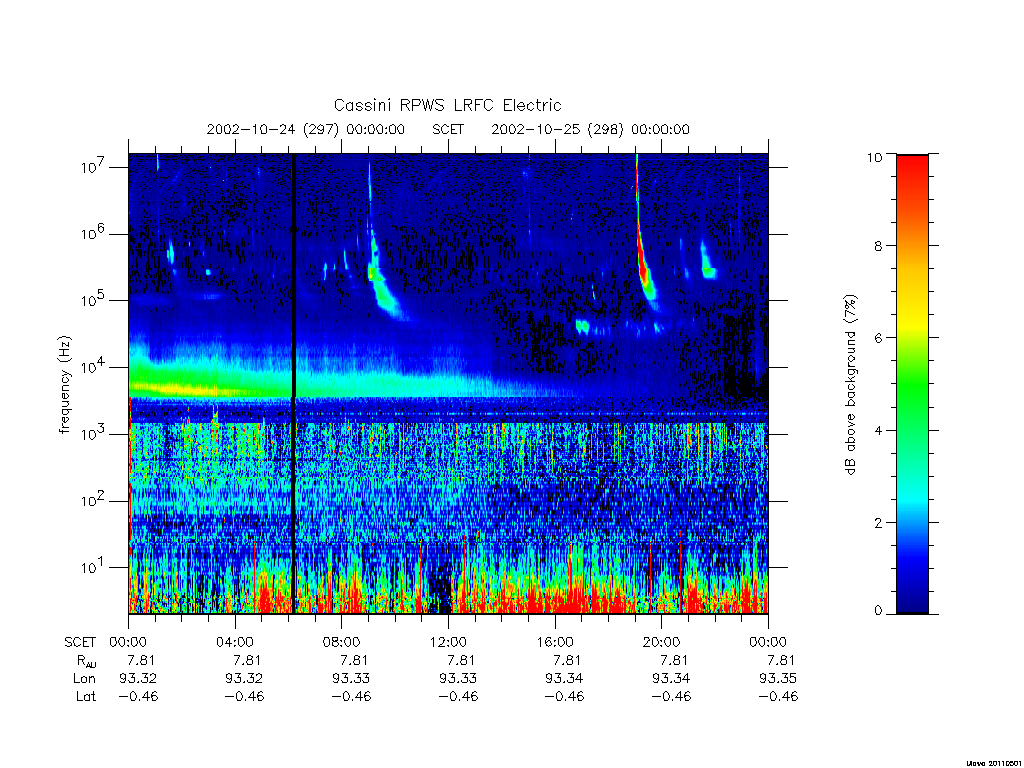The width and height of the screenshot is (1024, 768).
Task: Click the yellow-green band near 5 kHz at start
Action: point(176,389)
